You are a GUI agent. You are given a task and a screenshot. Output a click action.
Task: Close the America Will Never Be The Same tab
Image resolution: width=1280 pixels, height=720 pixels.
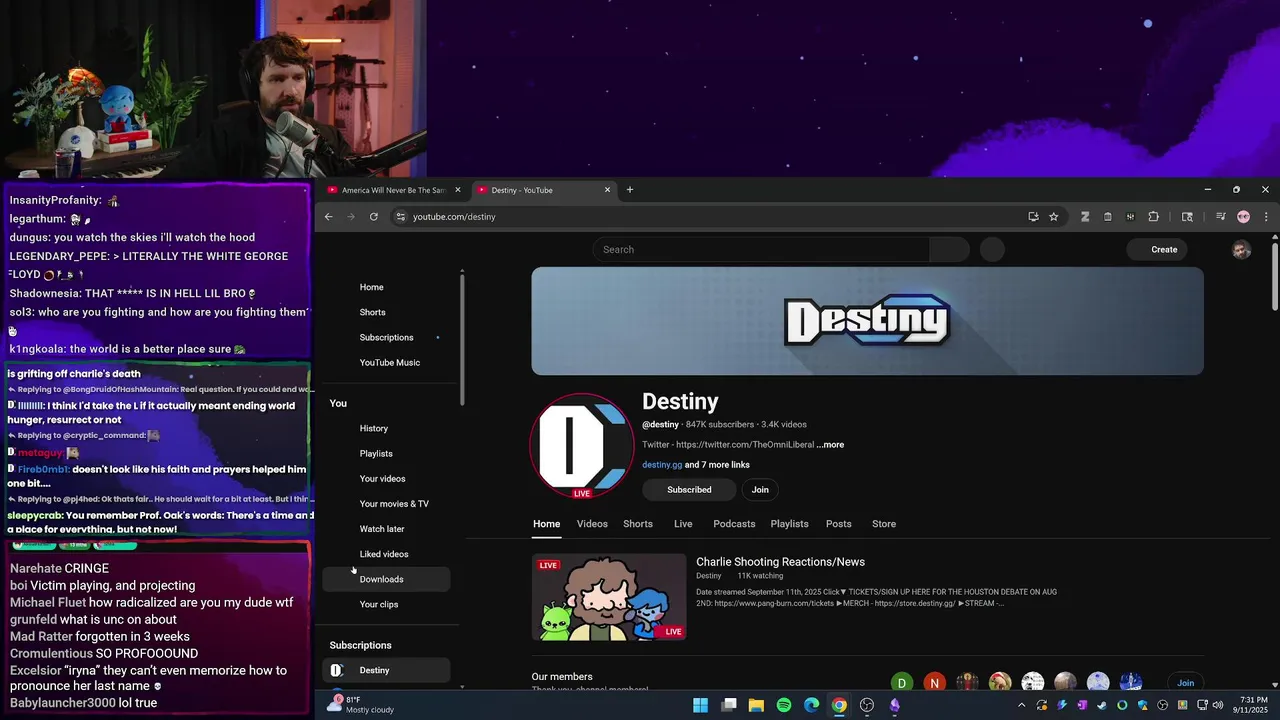(x=458, y=190)
